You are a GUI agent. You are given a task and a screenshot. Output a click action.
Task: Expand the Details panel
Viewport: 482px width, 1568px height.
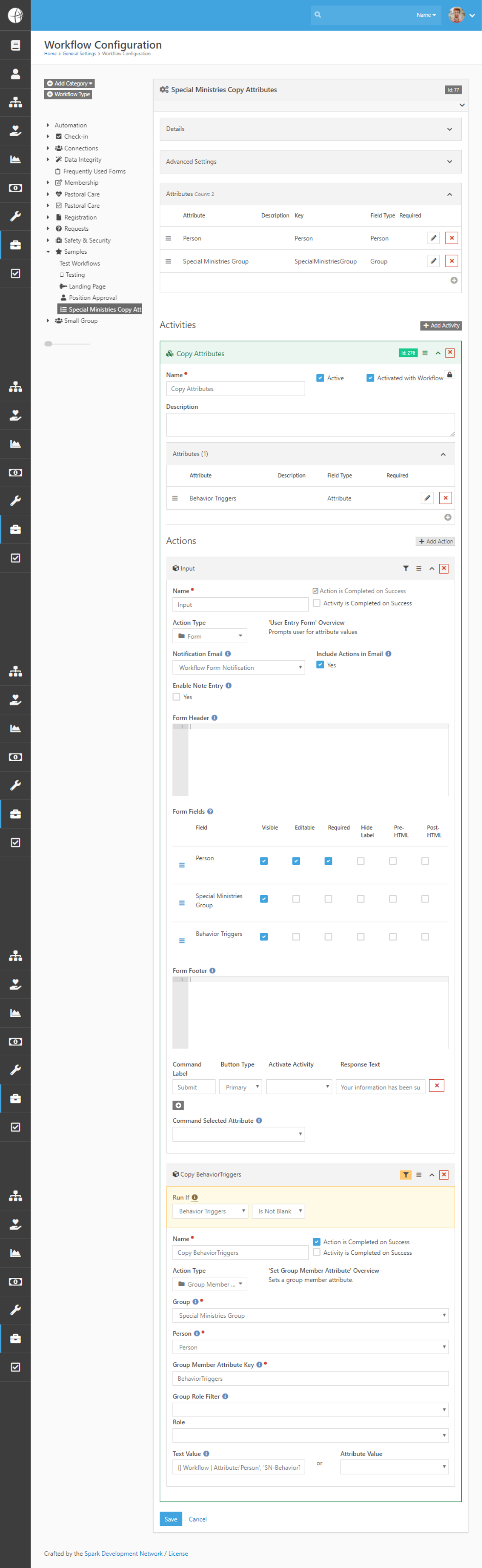point(310,129)
